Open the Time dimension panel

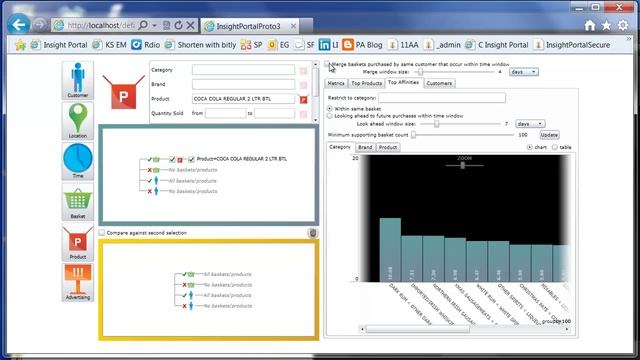pos(78,161)
